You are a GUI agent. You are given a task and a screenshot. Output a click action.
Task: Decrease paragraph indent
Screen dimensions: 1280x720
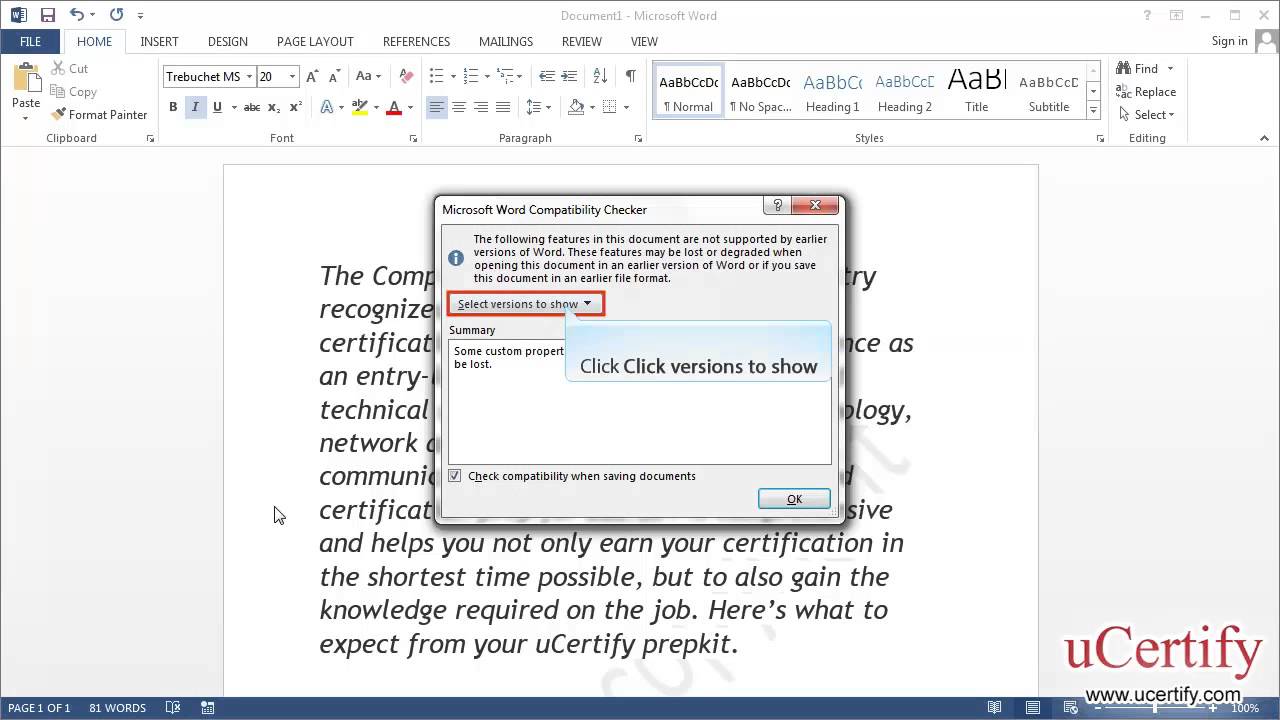[x=547, y=76]
